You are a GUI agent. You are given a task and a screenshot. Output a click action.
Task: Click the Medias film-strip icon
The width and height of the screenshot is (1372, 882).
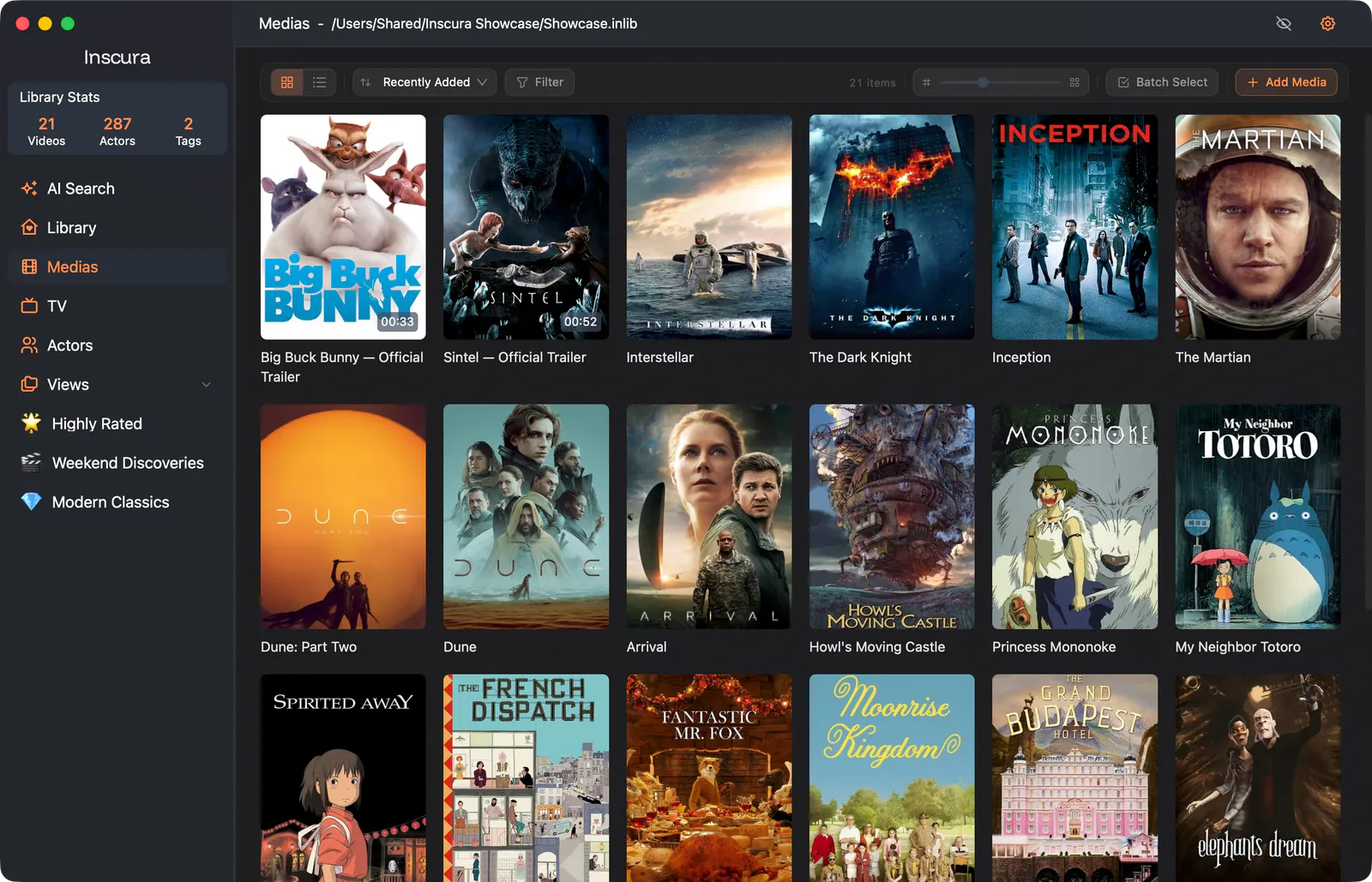click(x=29, y=267)
